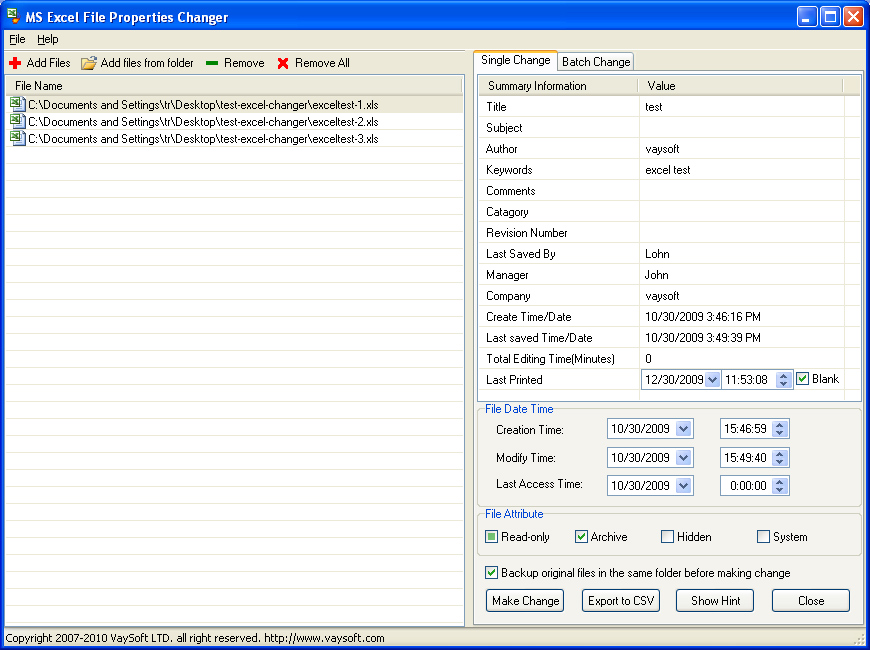Click the Total Editing Time value '0'

coord(648,359)
